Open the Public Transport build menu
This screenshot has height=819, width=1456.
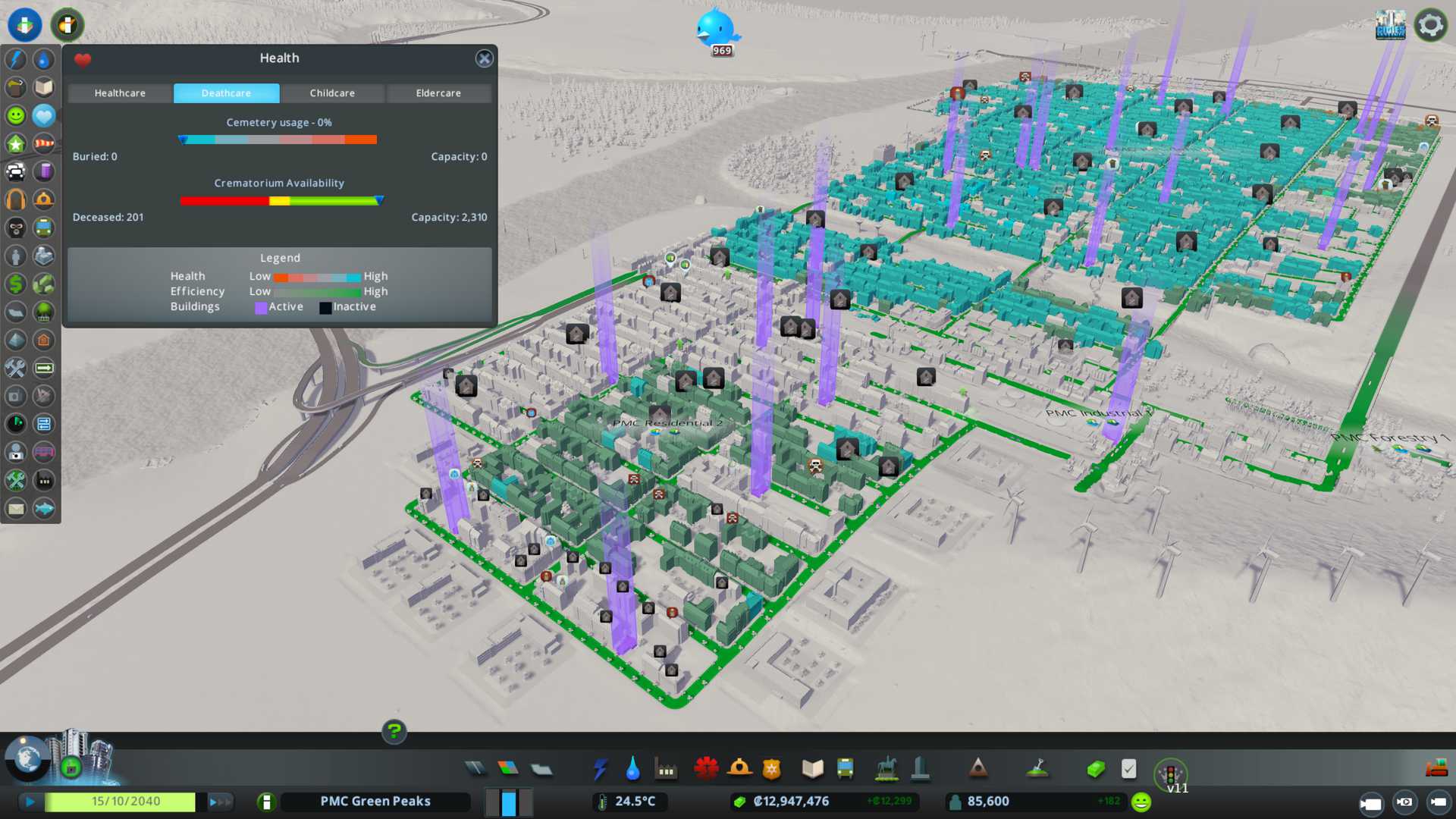pos(845,769)
